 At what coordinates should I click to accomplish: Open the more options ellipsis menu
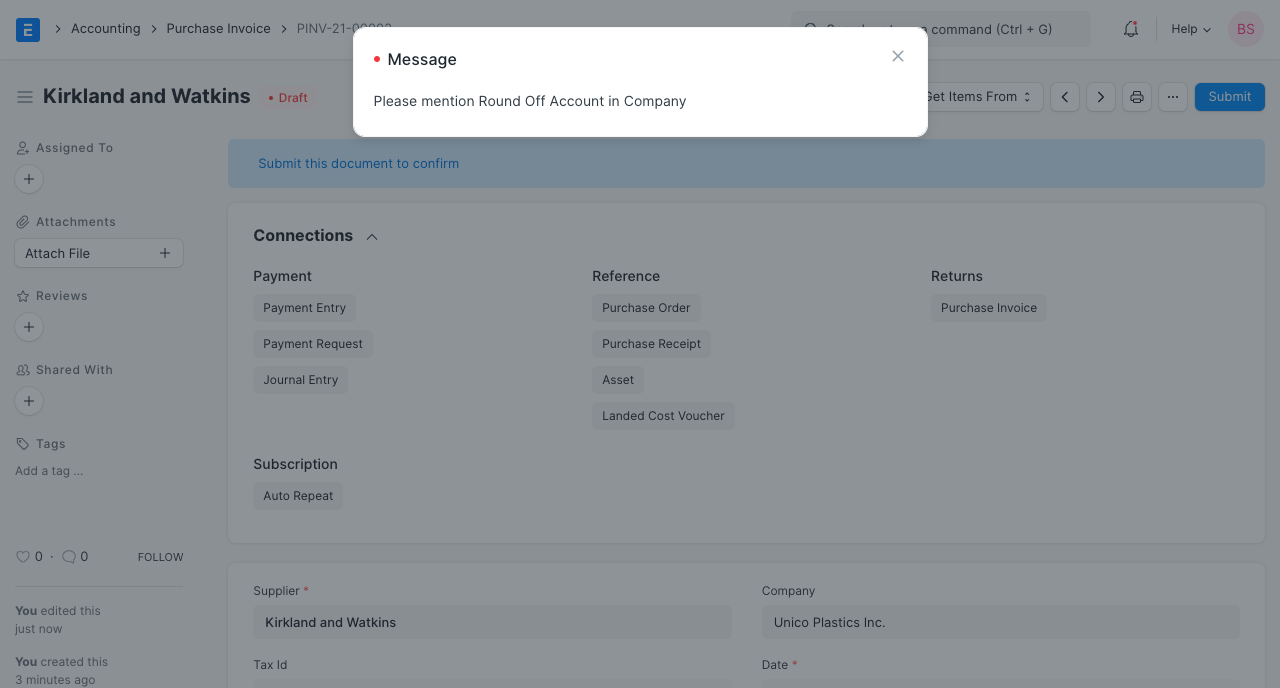(1172, 96)
